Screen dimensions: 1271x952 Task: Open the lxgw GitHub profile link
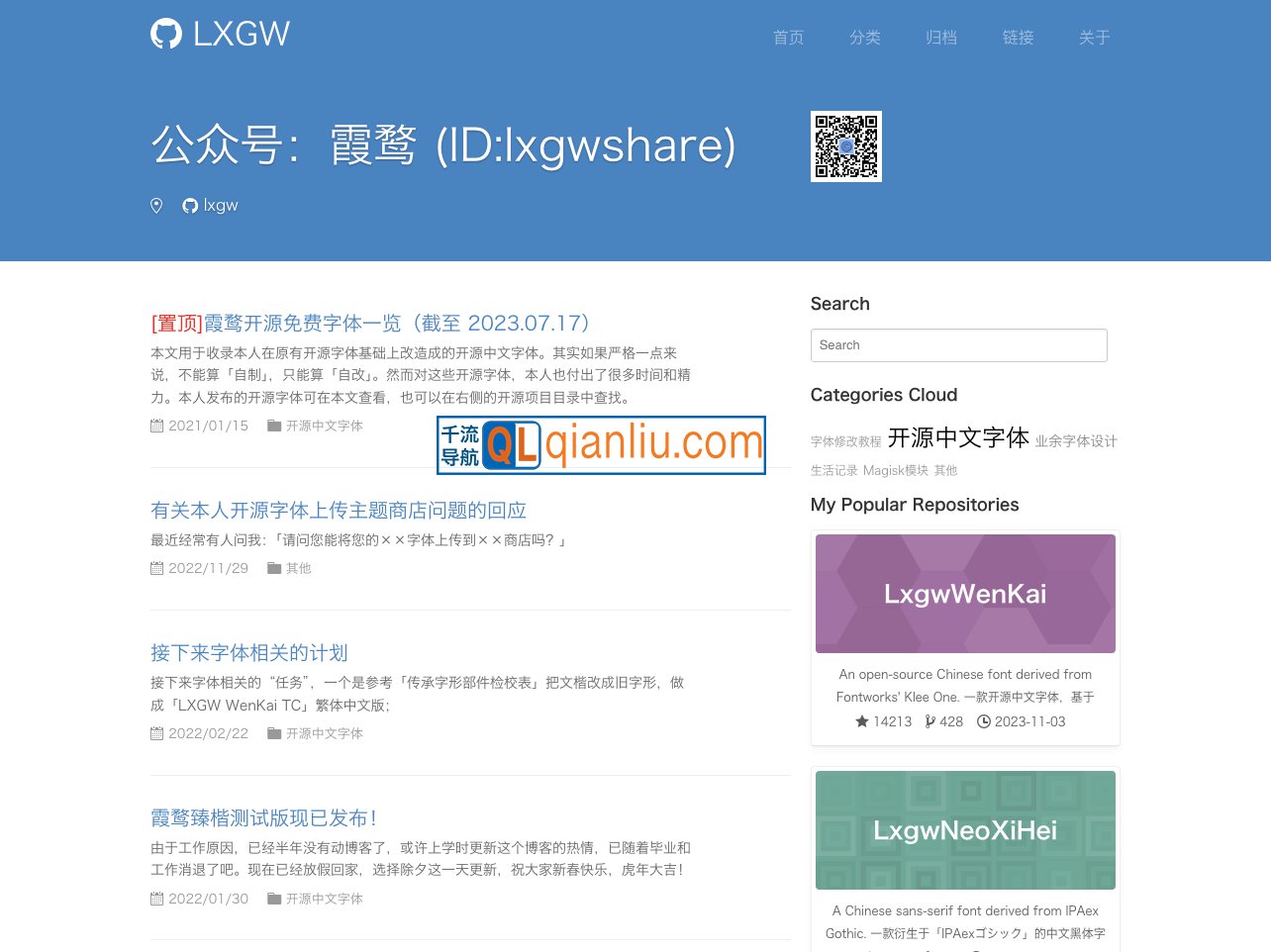211,206
